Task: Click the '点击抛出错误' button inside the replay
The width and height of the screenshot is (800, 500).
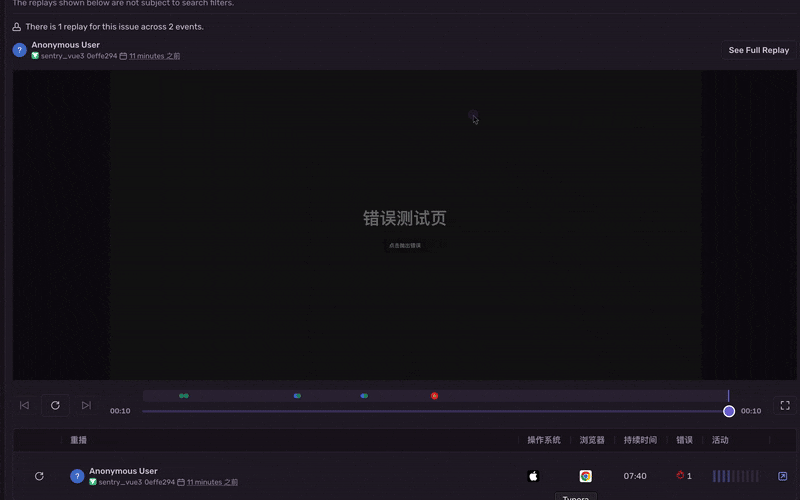Action: [x=405, y=245]
